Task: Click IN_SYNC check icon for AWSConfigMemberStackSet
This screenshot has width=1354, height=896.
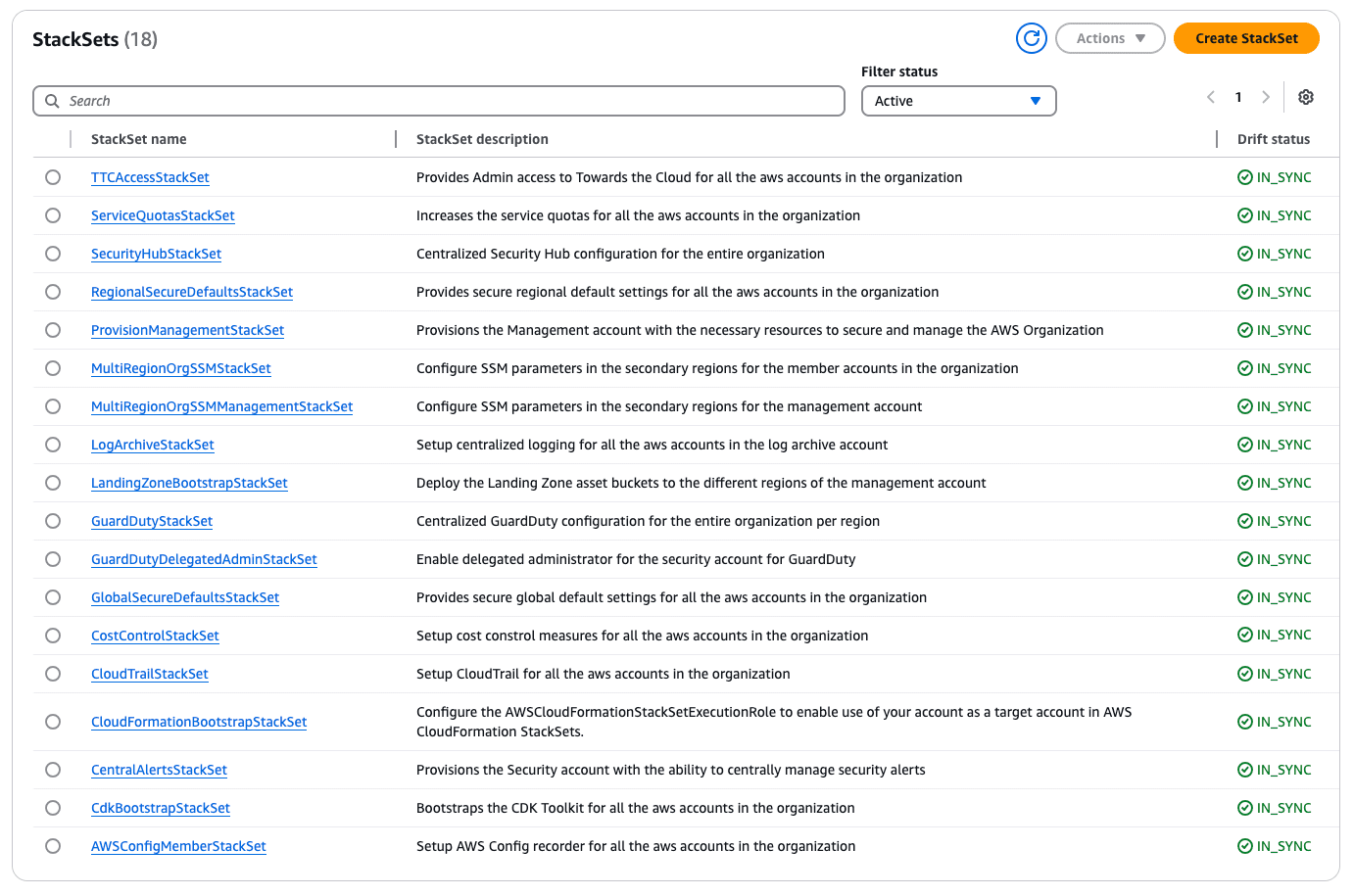Action: (1245, 846)
